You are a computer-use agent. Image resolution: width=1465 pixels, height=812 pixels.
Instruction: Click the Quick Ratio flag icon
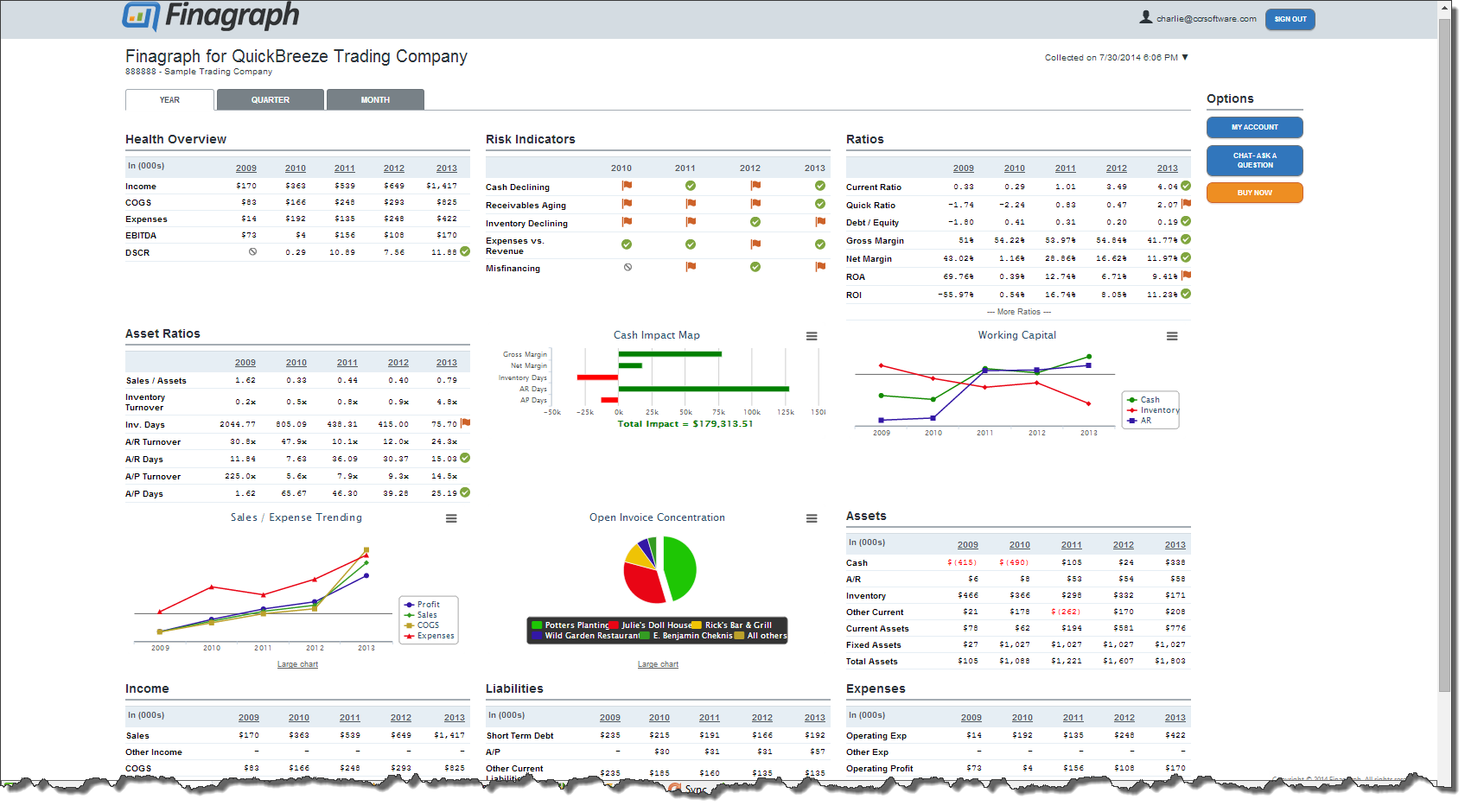point(1186,204)
